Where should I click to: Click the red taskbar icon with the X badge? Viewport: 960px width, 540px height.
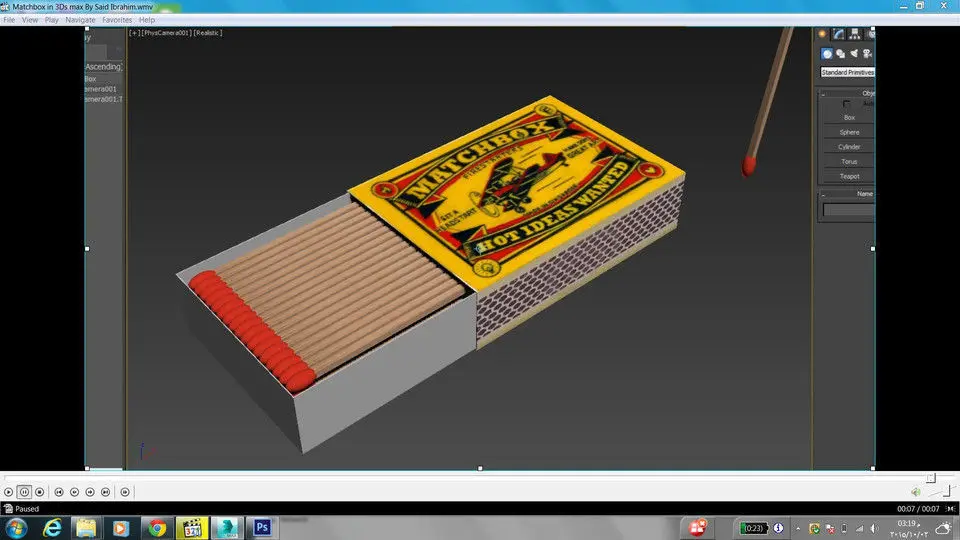[x=697, y=528]
